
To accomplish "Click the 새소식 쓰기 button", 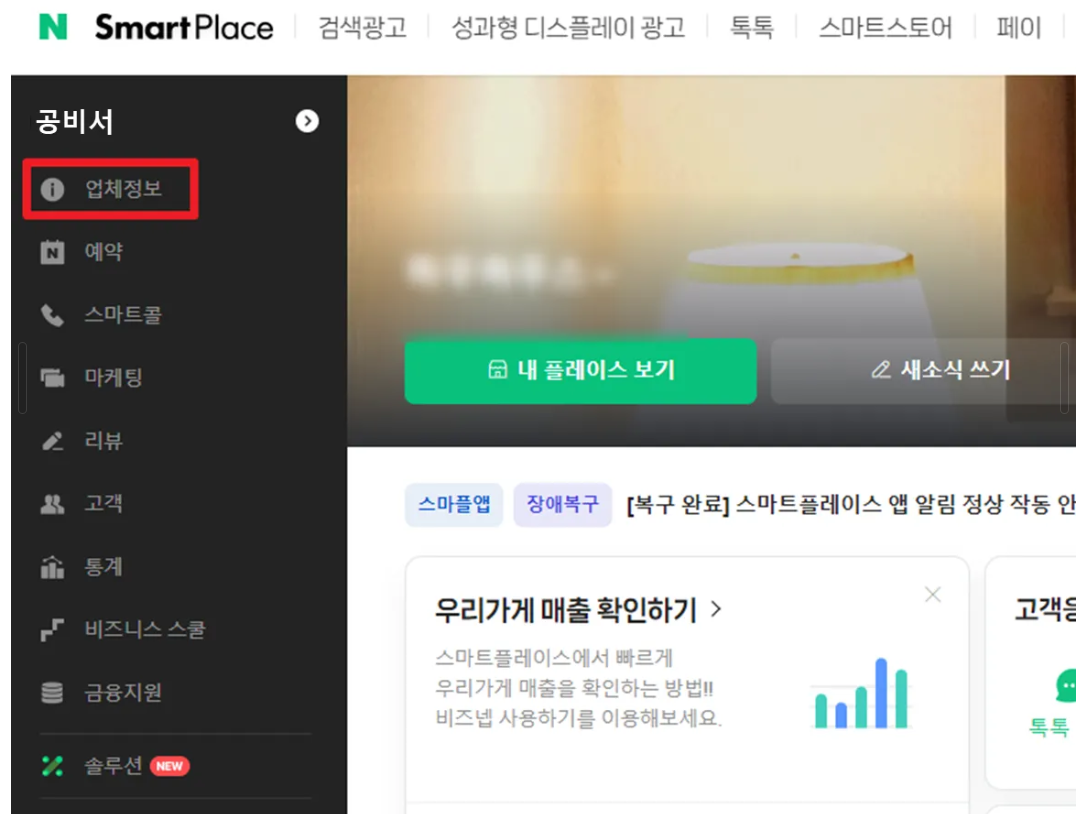I will tap(923, 370).
